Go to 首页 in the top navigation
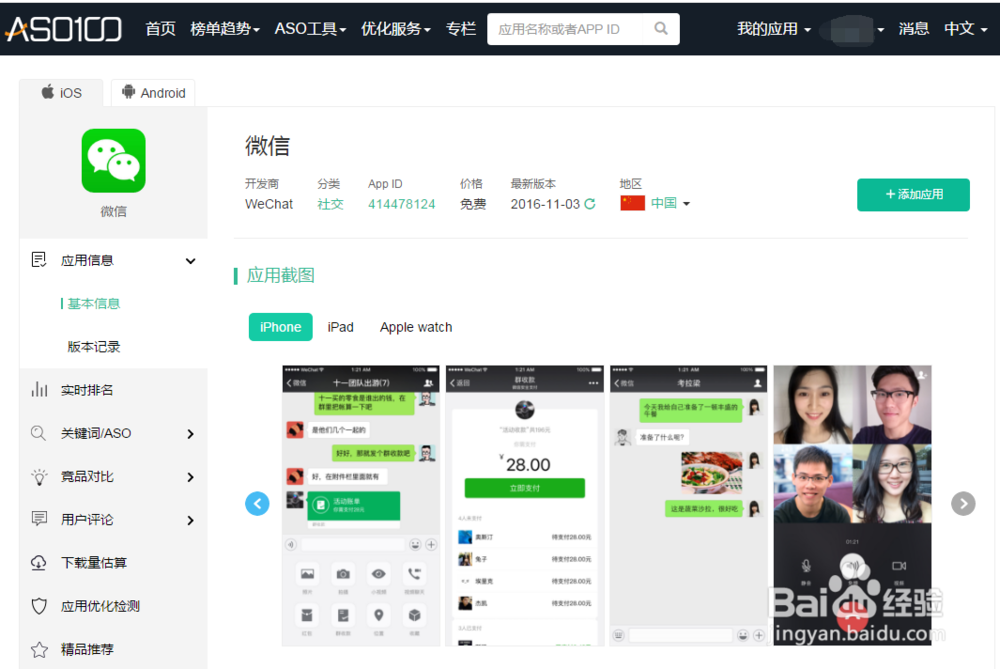This screenshot has width=1000, height=669. pyautogui.click(x=160, y=29)
